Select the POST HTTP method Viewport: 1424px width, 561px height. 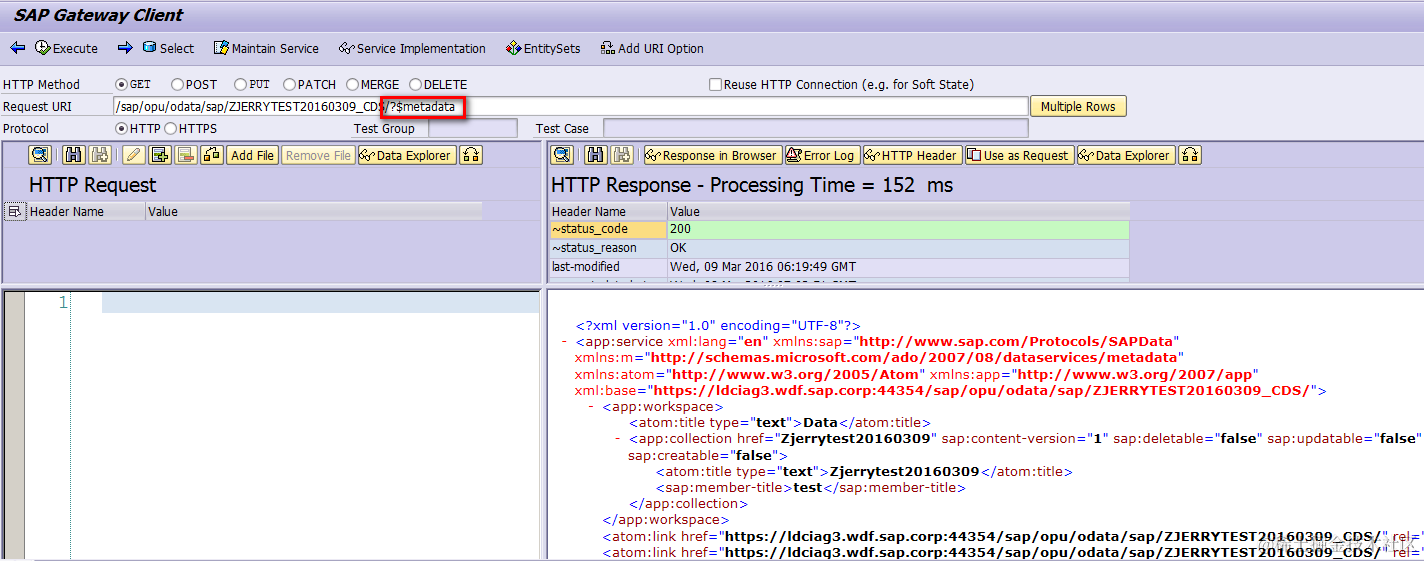[178, 85]
